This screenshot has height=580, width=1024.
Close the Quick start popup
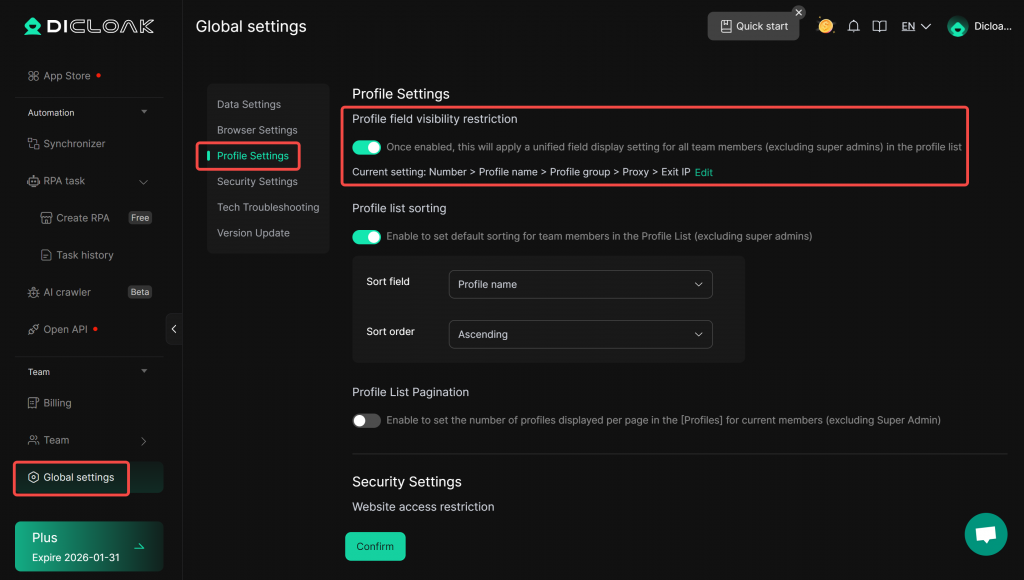coord(798,12)
